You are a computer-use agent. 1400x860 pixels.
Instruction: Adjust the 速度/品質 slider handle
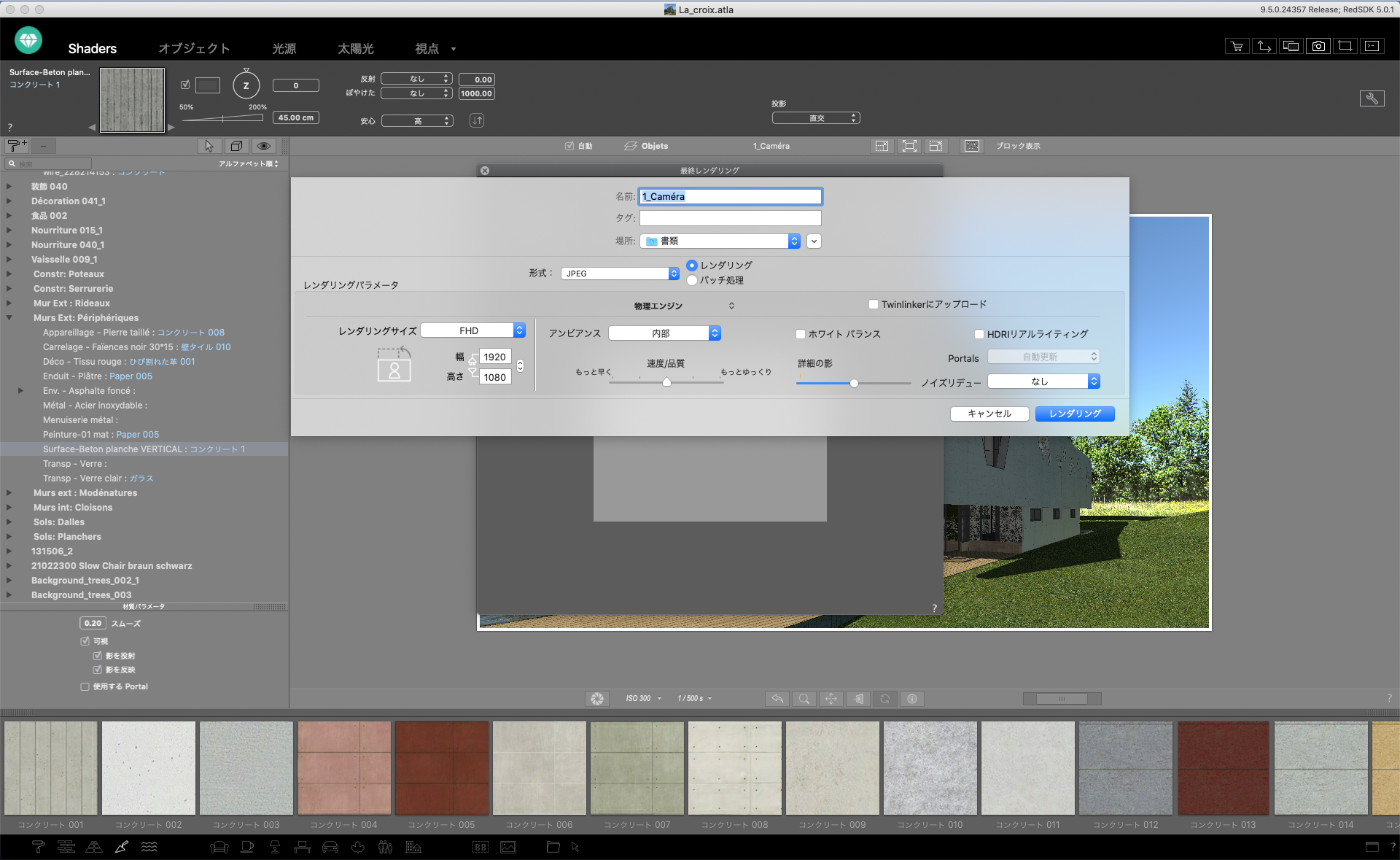coord(666,381)
